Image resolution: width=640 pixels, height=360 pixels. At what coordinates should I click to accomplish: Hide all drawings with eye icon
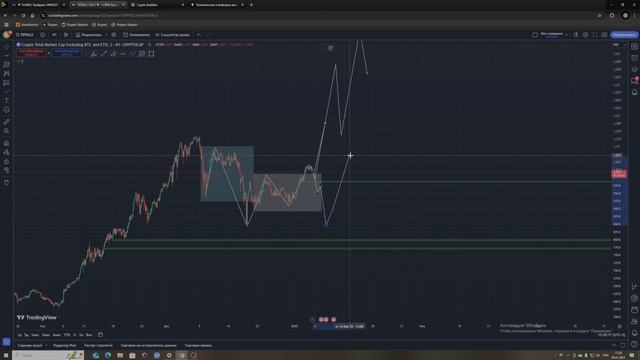pyautogui.click(x=7, y=171)
